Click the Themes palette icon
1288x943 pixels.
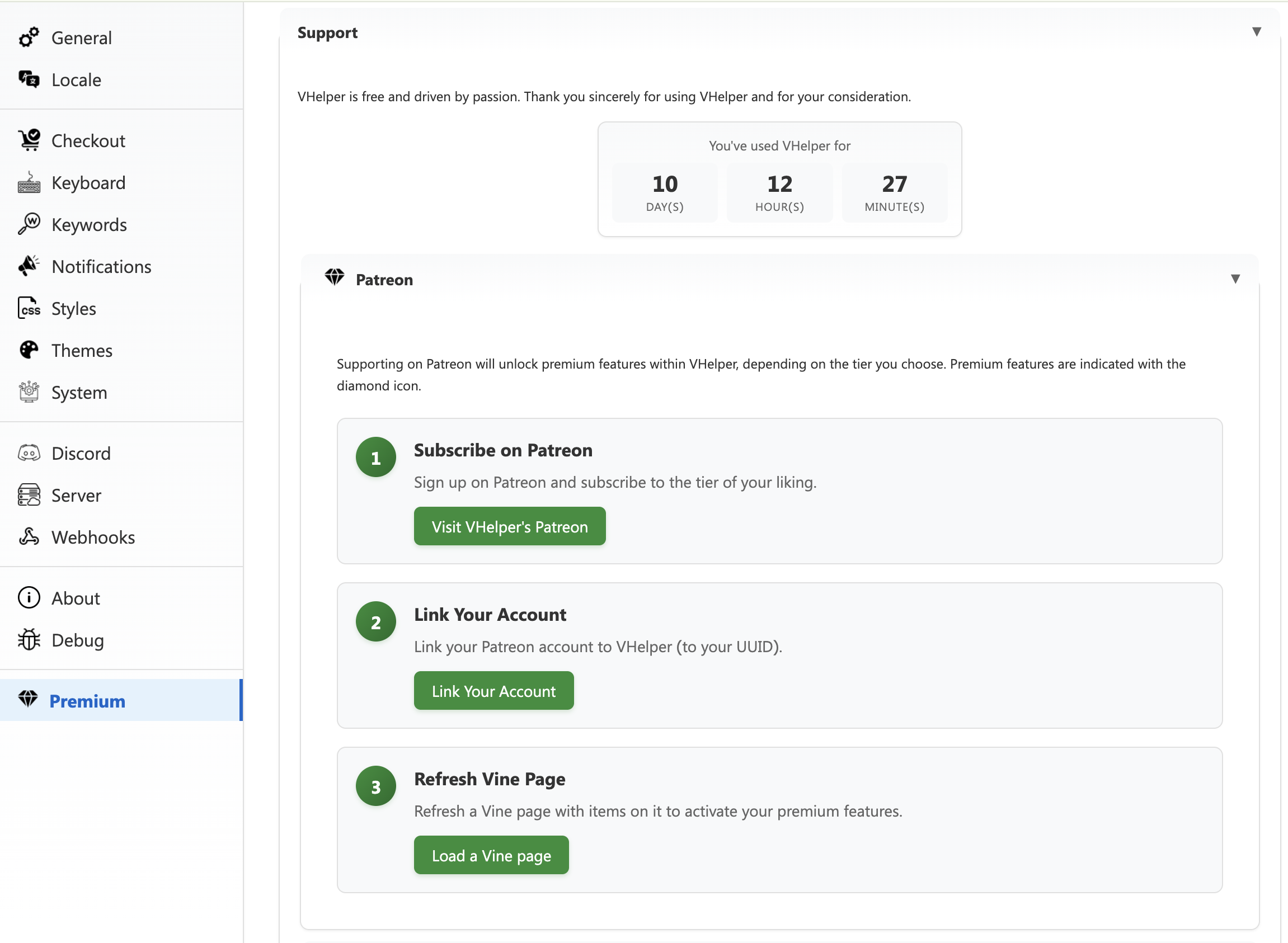pos(29,350)
